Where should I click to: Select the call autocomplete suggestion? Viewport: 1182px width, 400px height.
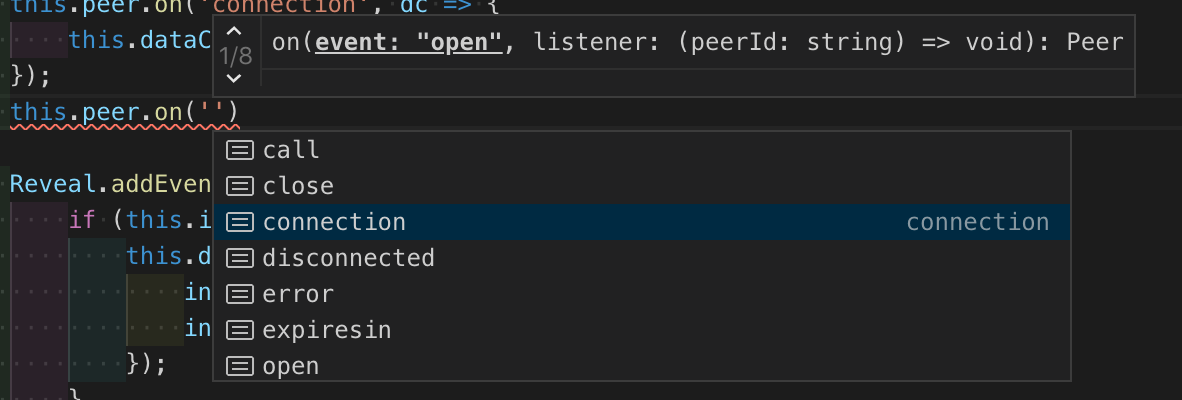642,150
